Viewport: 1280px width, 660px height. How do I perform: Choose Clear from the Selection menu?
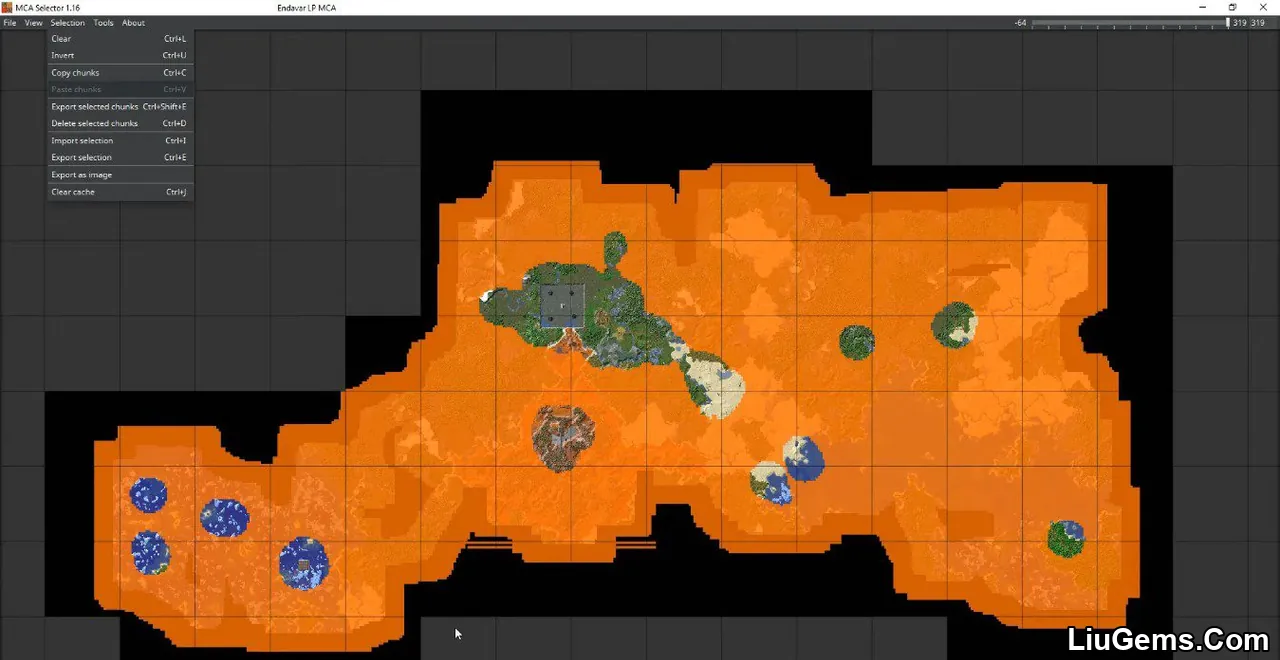point(120,39)
